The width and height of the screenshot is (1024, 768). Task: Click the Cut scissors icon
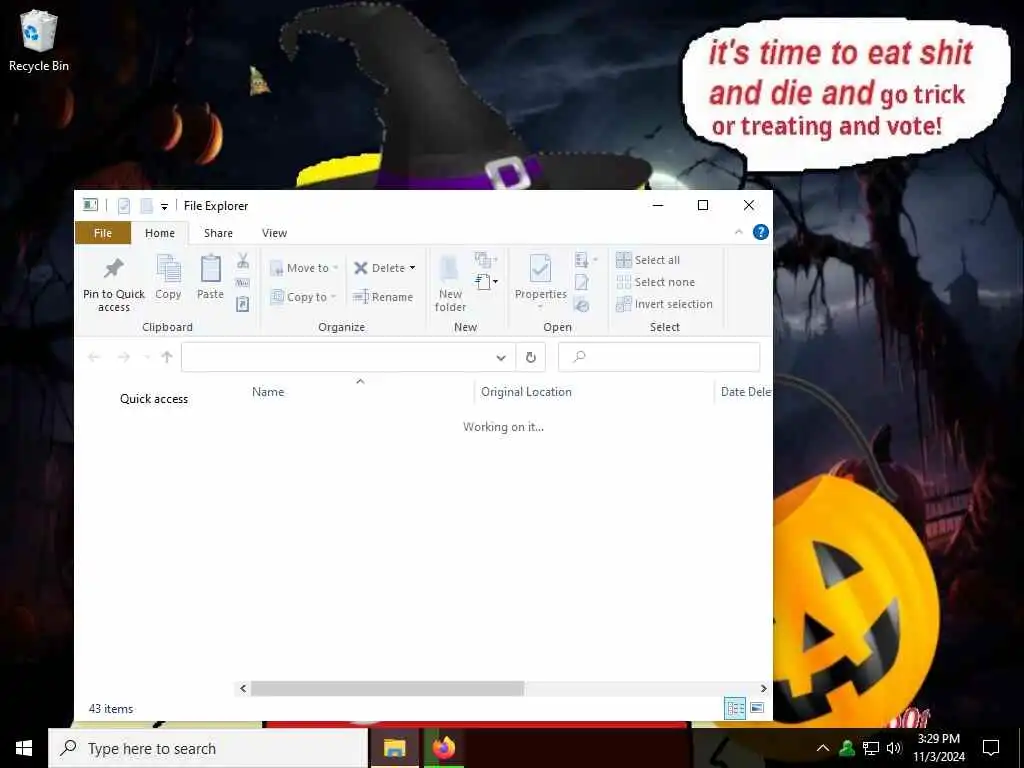243,261
